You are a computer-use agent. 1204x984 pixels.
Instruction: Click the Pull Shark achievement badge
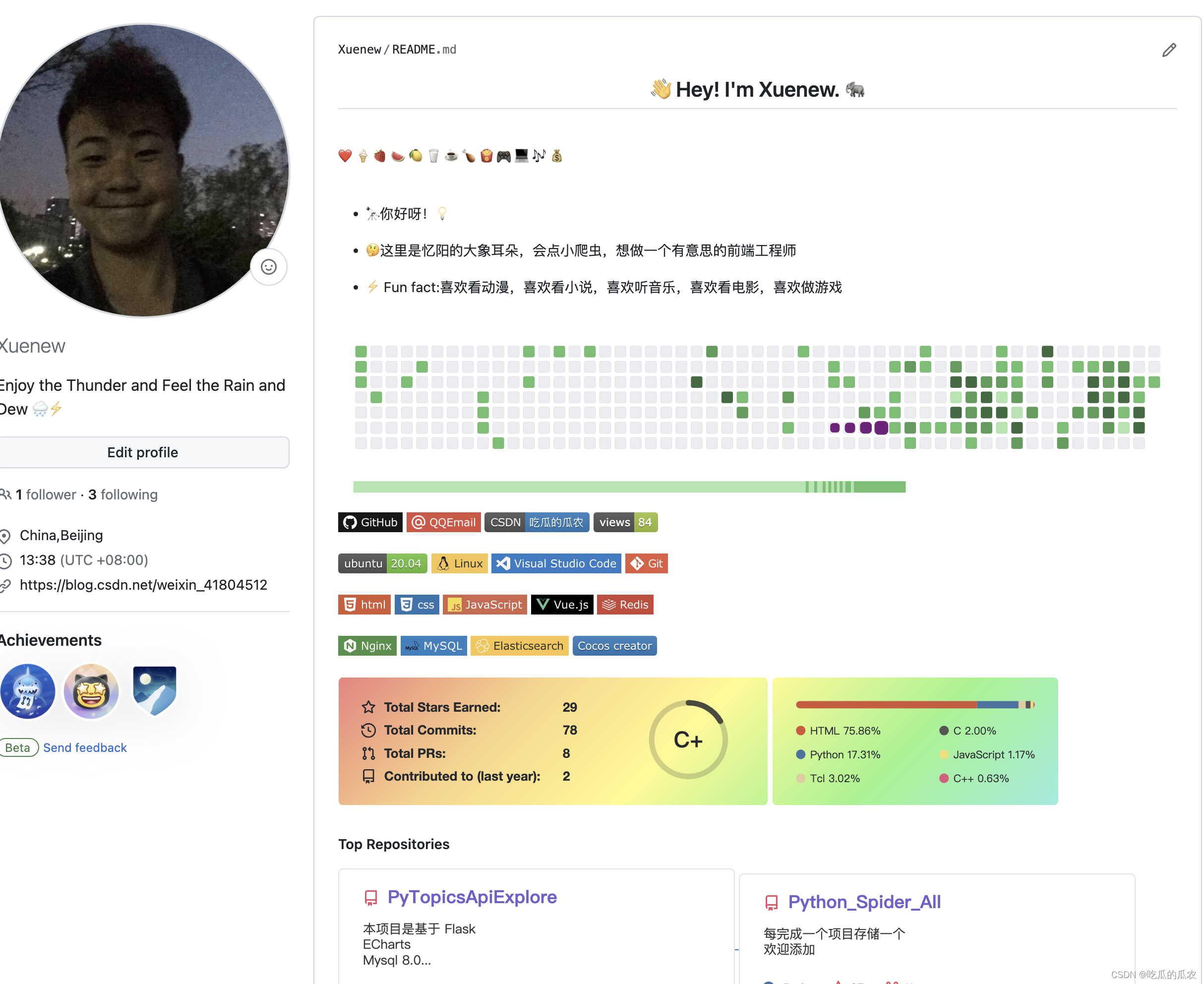point(28,691)
